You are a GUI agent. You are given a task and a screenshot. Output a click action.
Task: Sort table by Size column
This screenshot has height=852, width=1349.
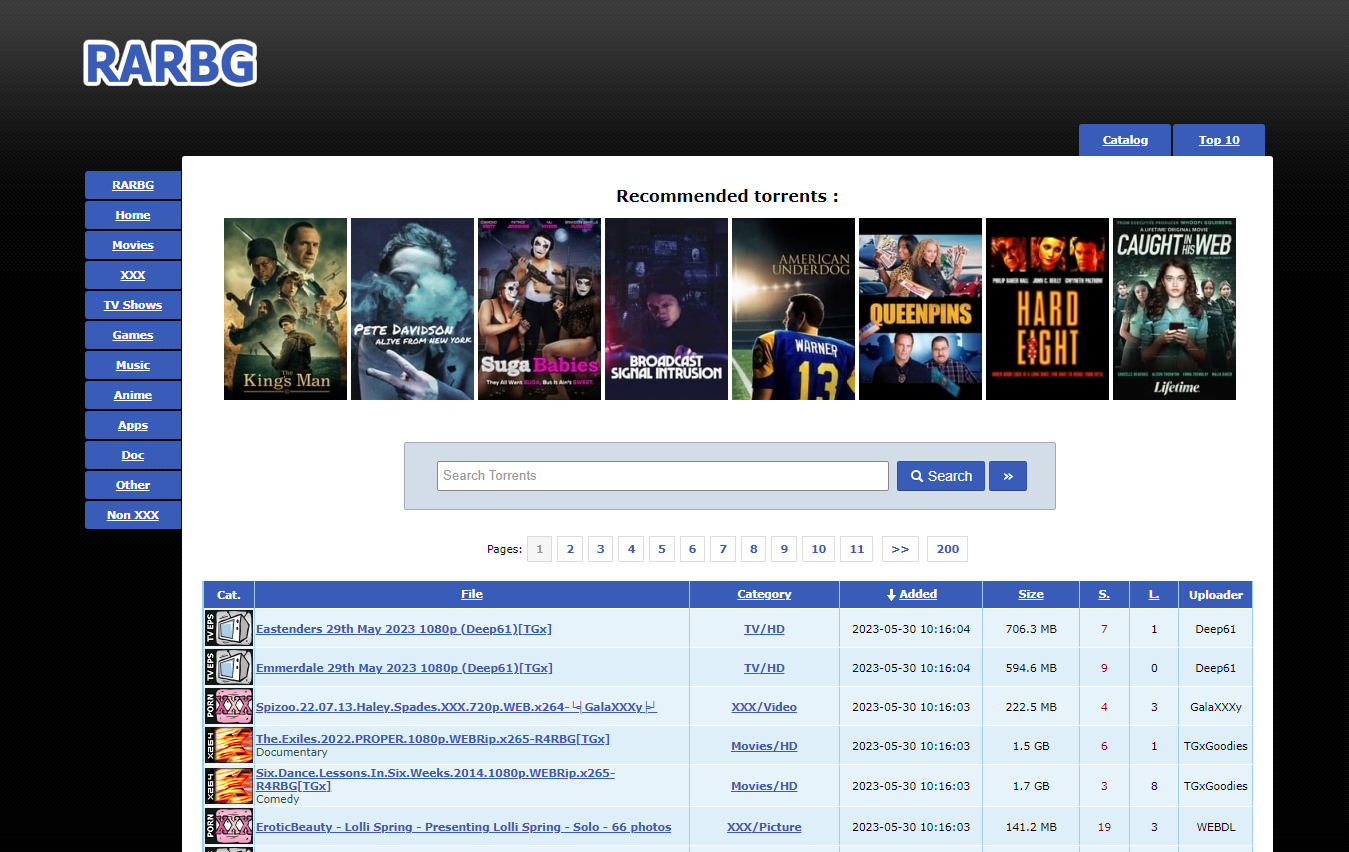pos(1031,594)
